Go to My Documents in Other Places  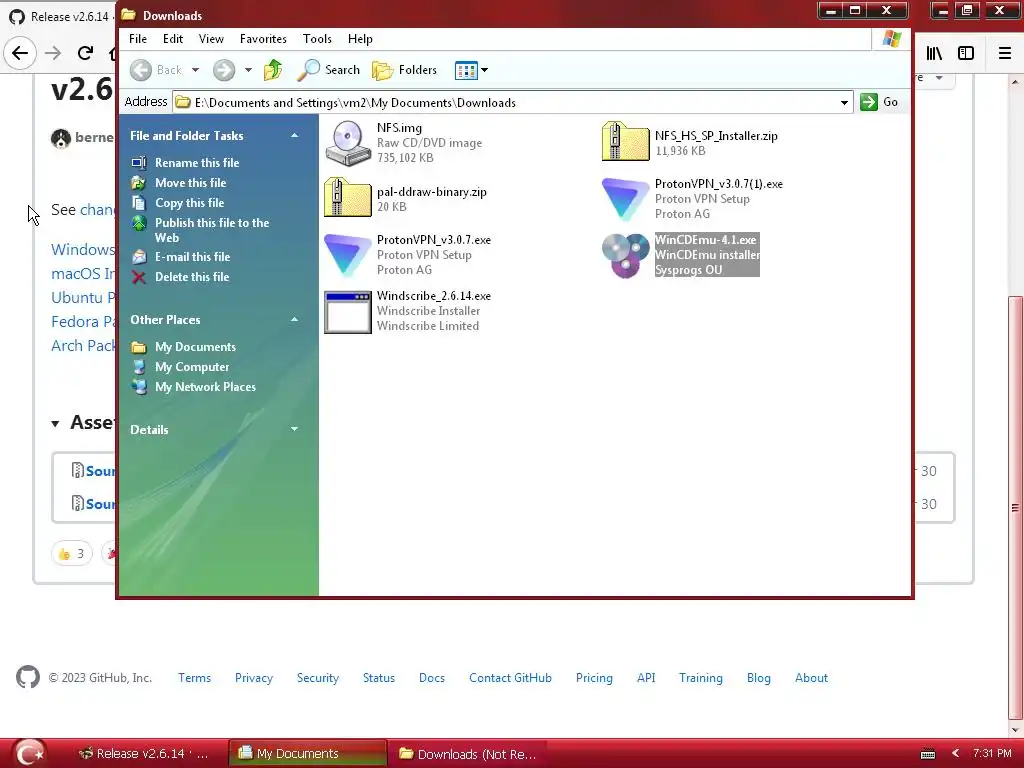195,347
